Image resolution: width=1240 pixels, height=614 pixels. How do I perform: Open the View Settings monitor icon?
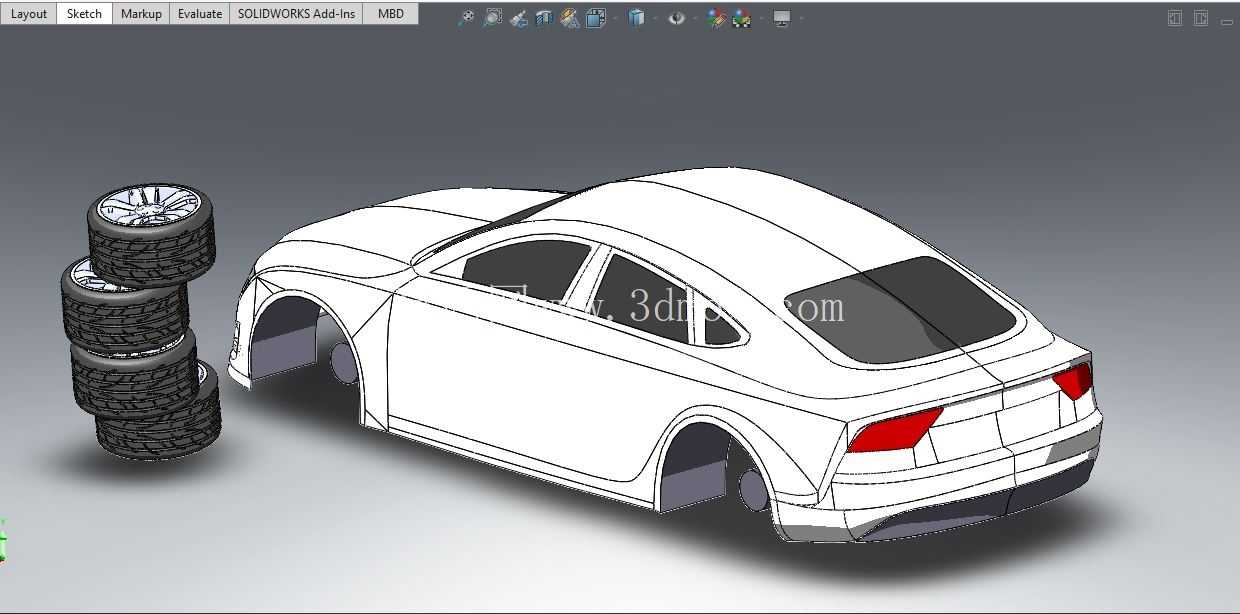coord(782,17)
